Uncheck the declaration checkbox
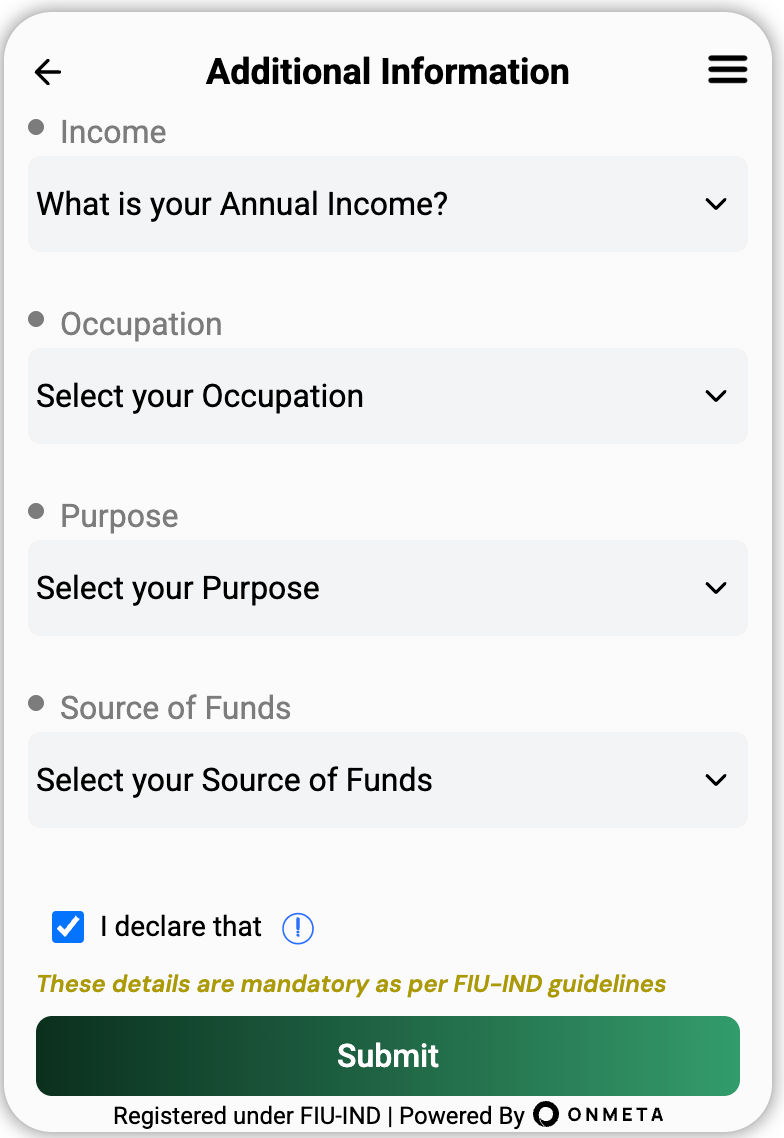The width and height of the screenshot is (784, 1138). [68, 927]
